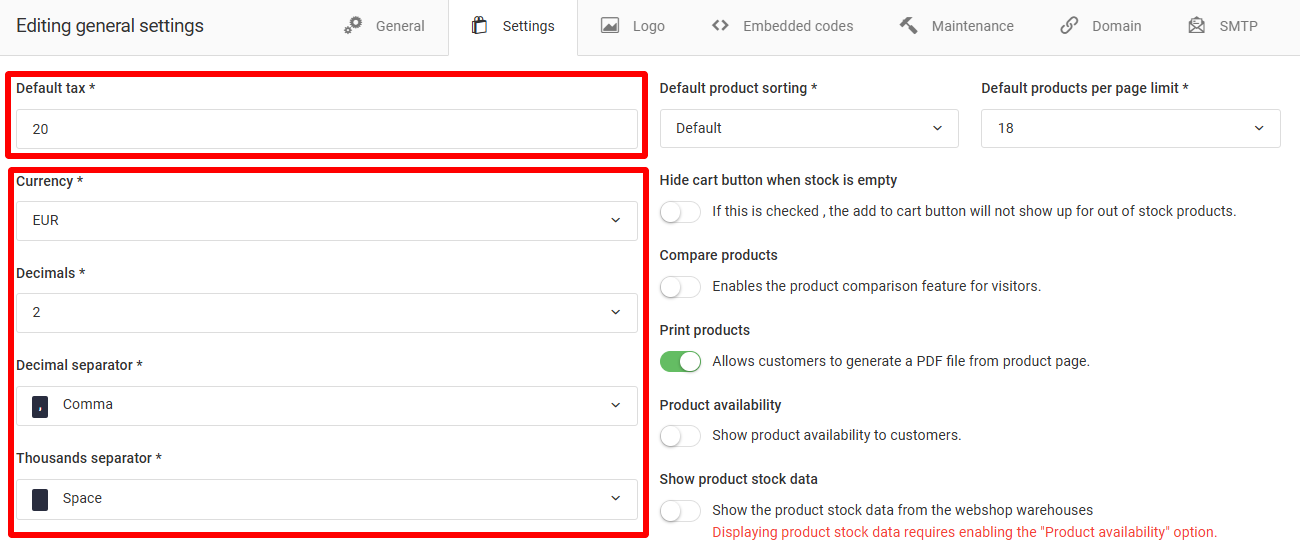The width and height of the screenshot is (1300, 552).
Task: Click the "Editing general settings" heading
Action: (110, 26)
